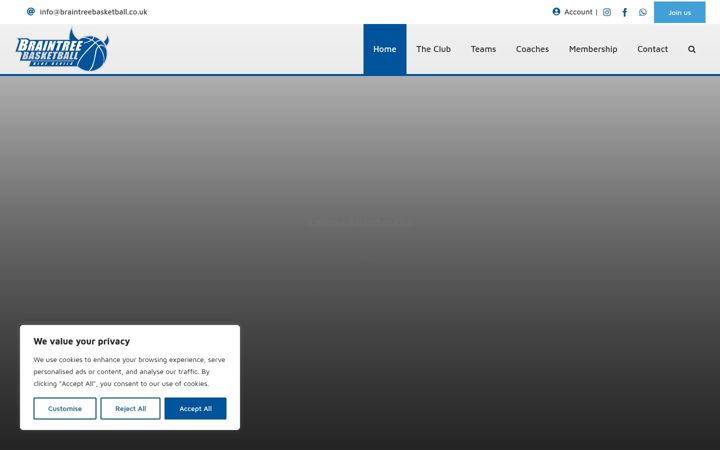This screenshot has width=720, height=450.
Task: Open the Instagram icon link
Action: (607, 12)
